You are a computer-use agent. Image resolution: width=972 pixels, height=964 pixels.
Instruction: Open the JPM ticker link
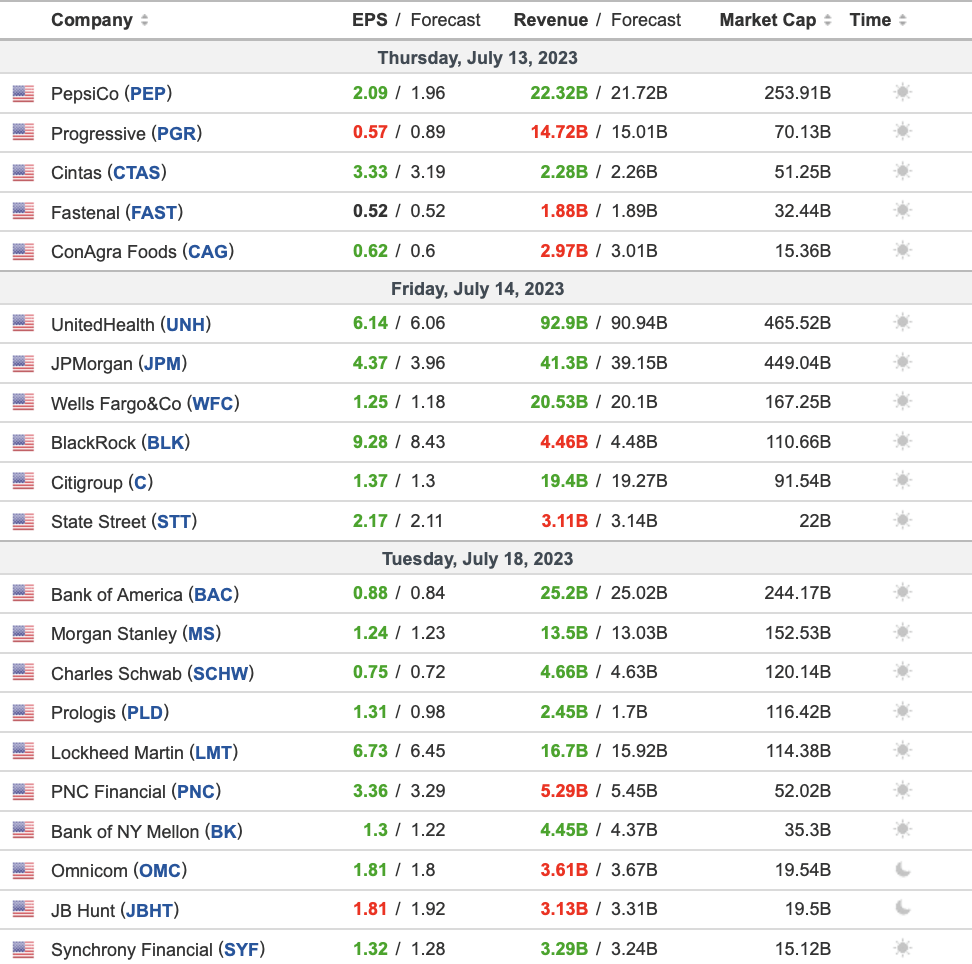162,363
